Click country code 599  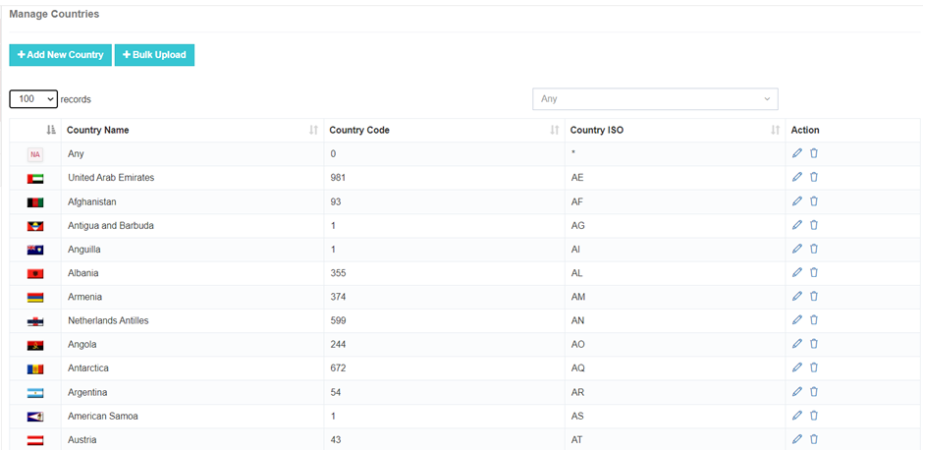coord(338,320)
